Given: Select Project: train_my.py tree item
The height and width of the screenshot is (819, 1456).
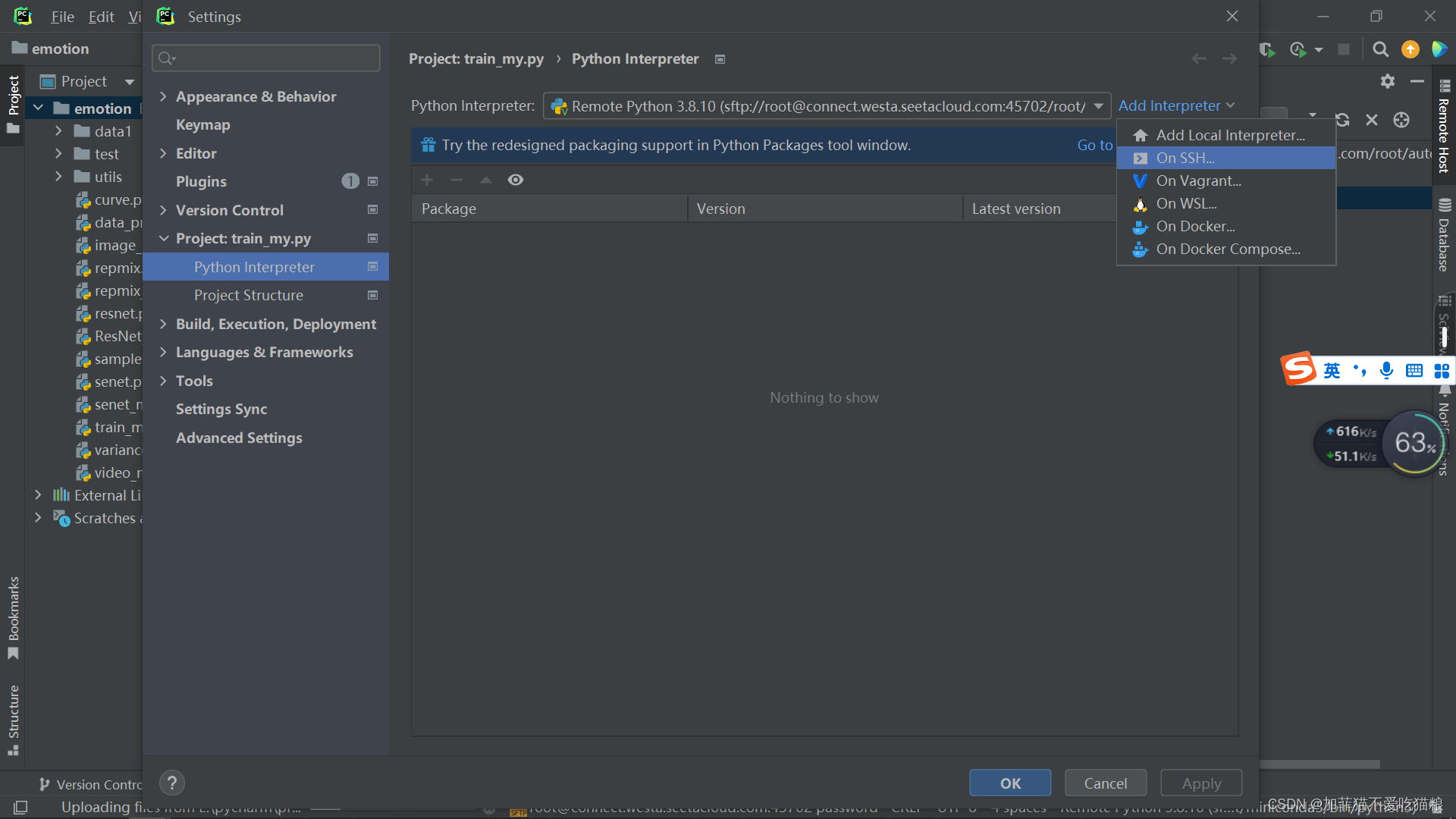Looking at the screenshot, I should click(243, 238).
